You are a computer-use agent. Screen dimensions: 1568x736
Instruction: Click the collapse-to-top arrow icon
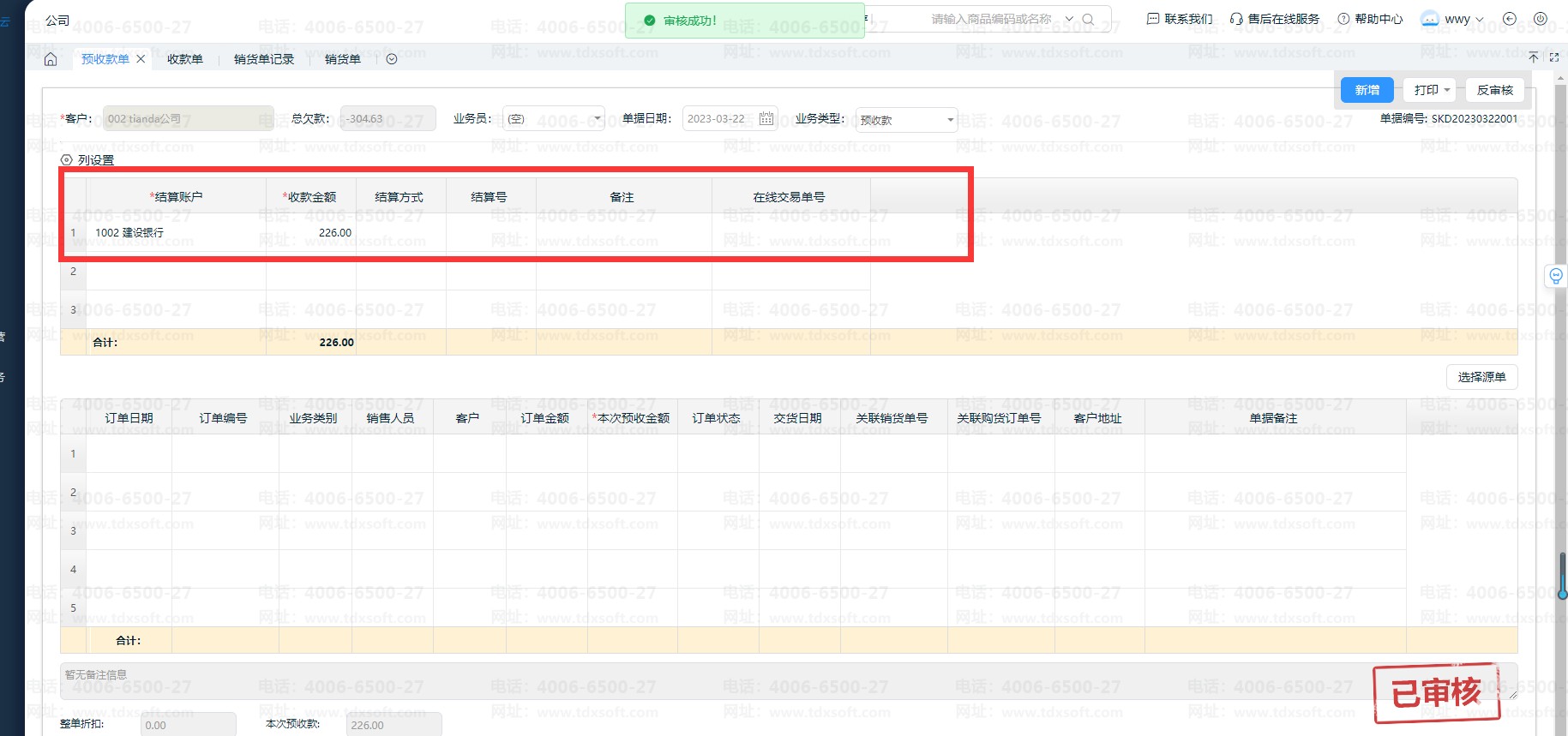1534,57
